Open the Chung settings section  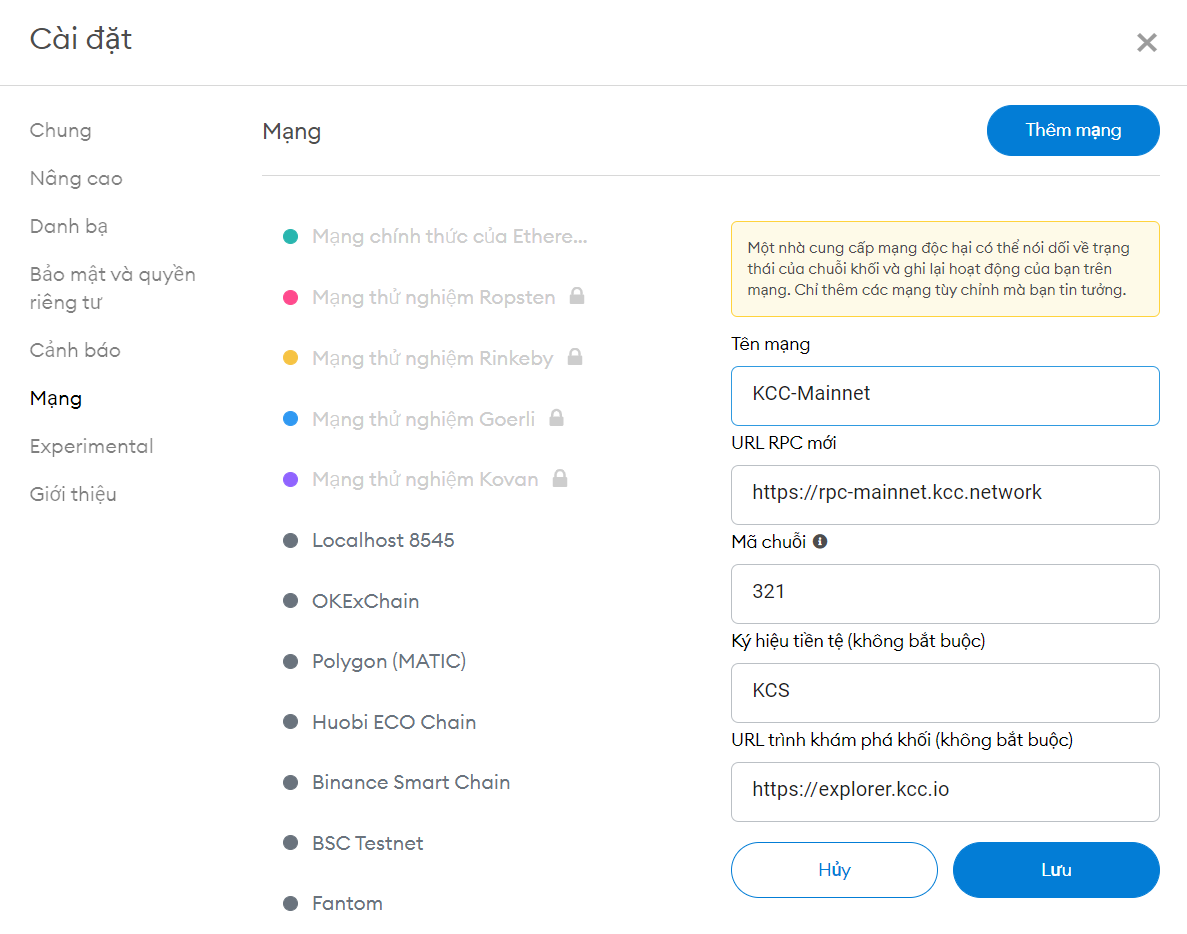point(61,130)
